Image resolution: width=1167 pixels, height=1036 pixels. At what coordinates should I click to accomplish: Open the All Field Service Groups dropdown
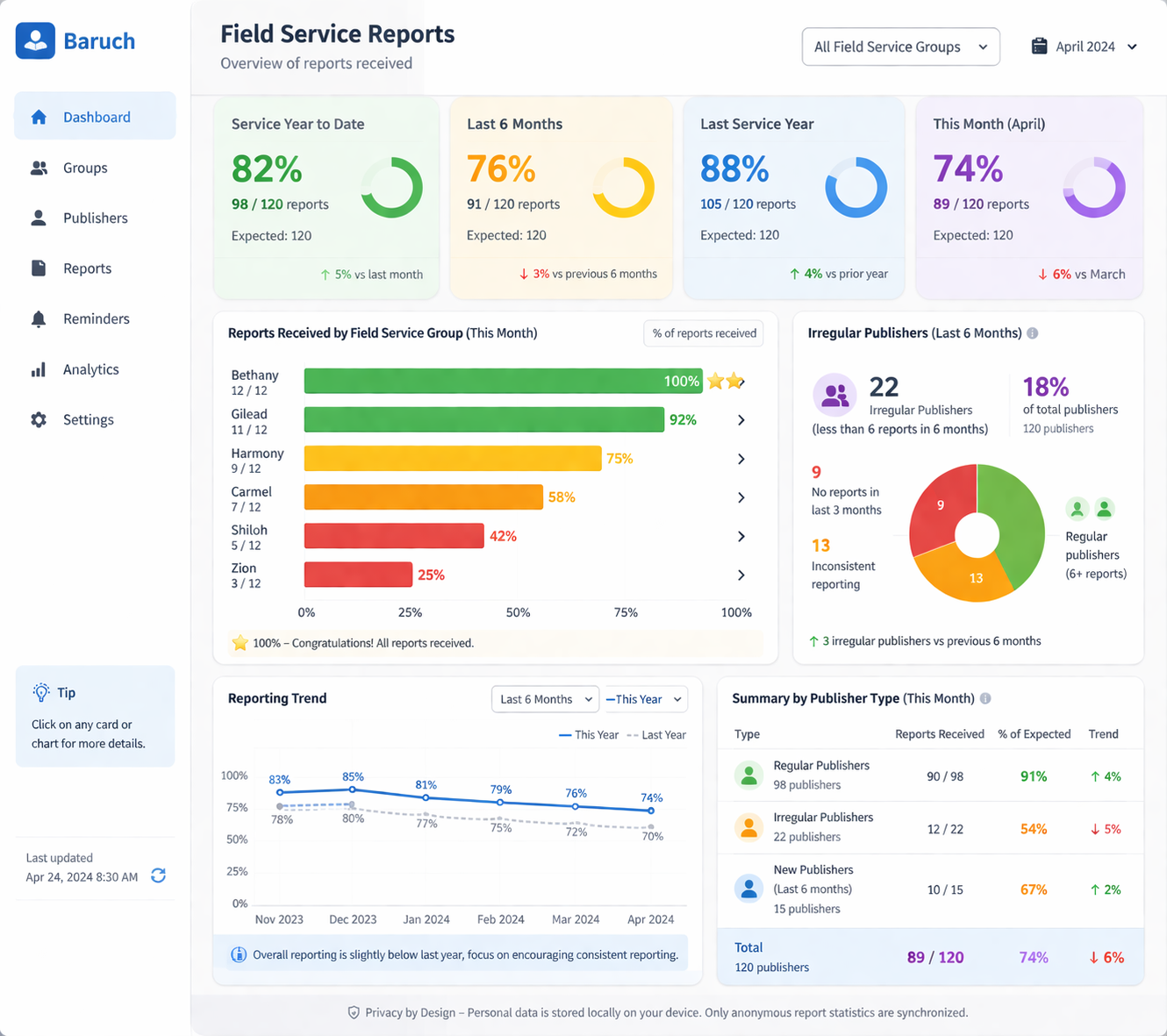pos(900,46)
